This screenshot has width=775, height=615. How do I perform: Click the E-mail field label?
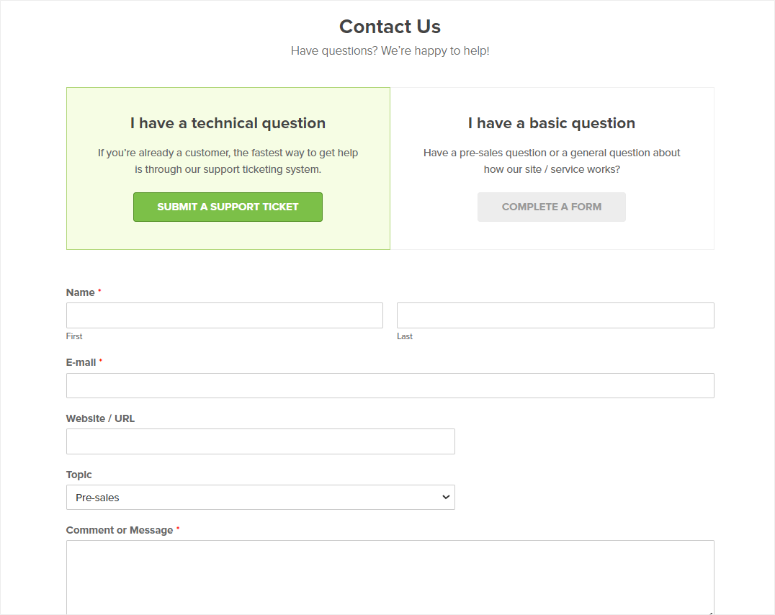click(81, 362)
